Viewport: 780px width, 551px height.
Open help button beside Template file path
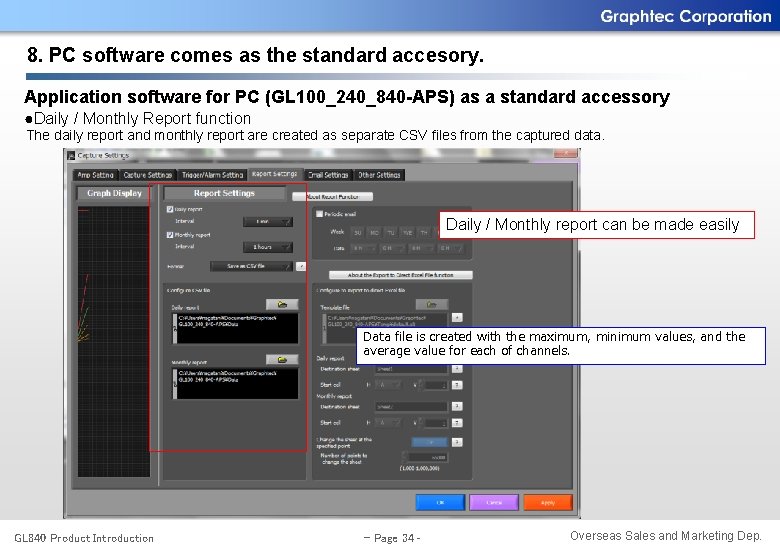click(x=457, y=317)
